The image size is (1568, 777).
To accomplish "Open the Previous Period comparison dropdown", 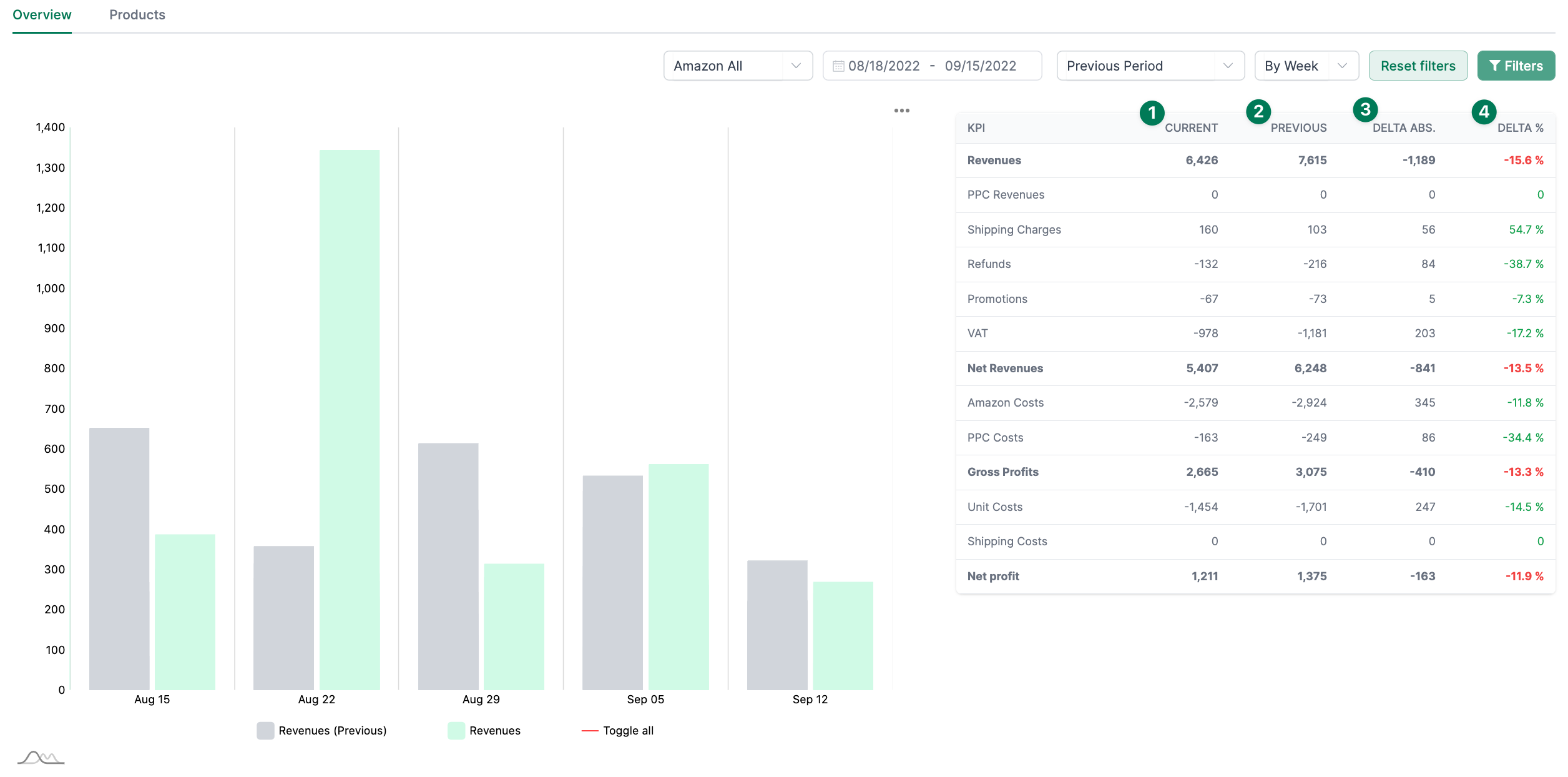I will click(x=1150, y=66).
